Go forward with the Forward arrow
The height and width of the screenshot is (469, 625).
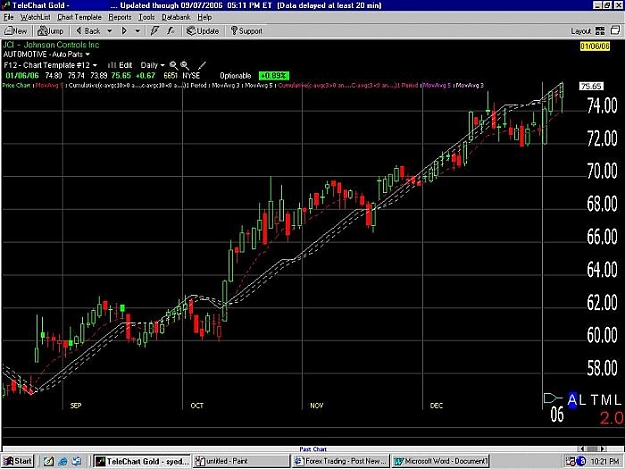click(124, 31)
